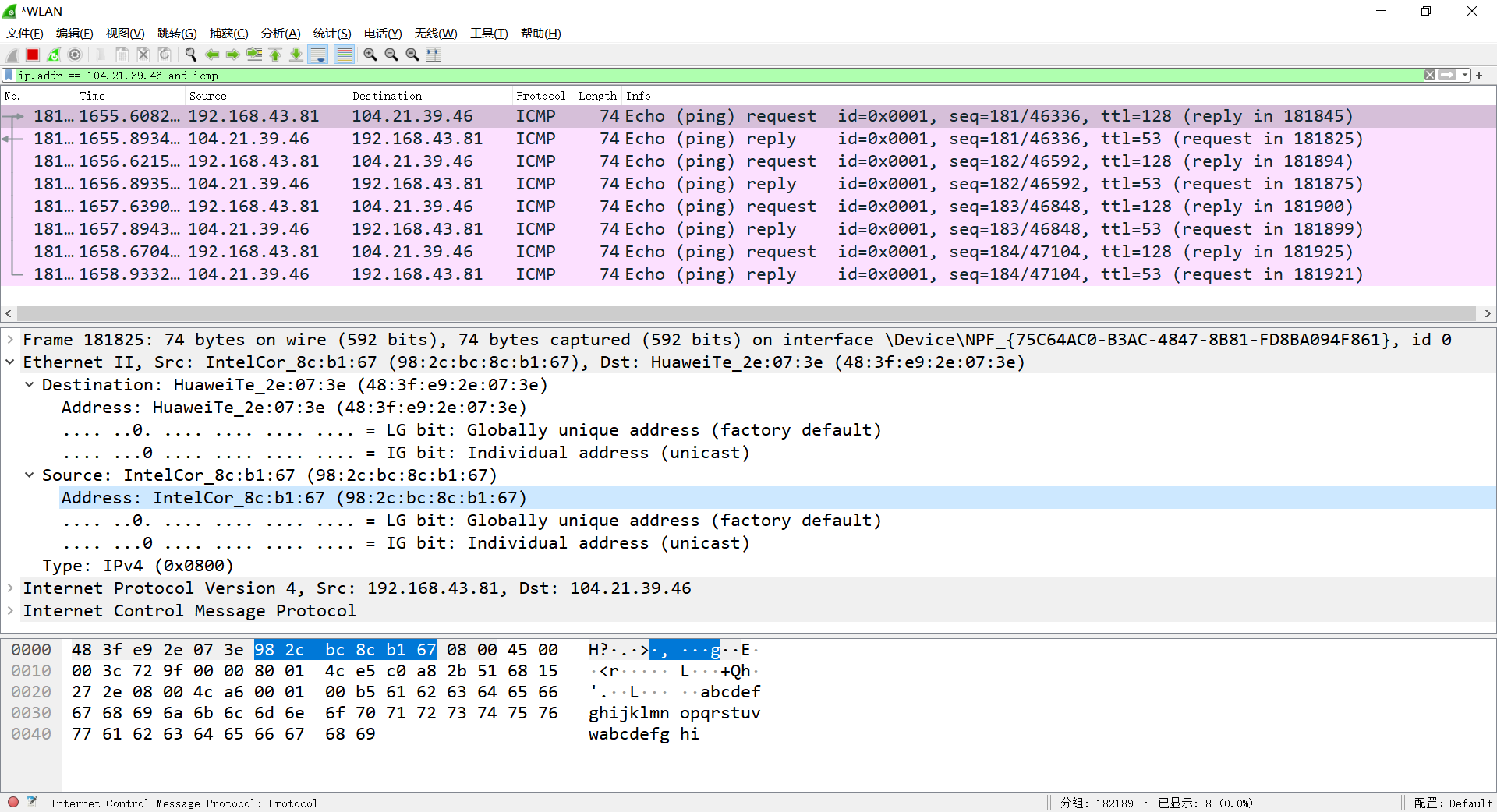
Task: Select the ping request packet seq=184/47104
Action: coord(748,252)
